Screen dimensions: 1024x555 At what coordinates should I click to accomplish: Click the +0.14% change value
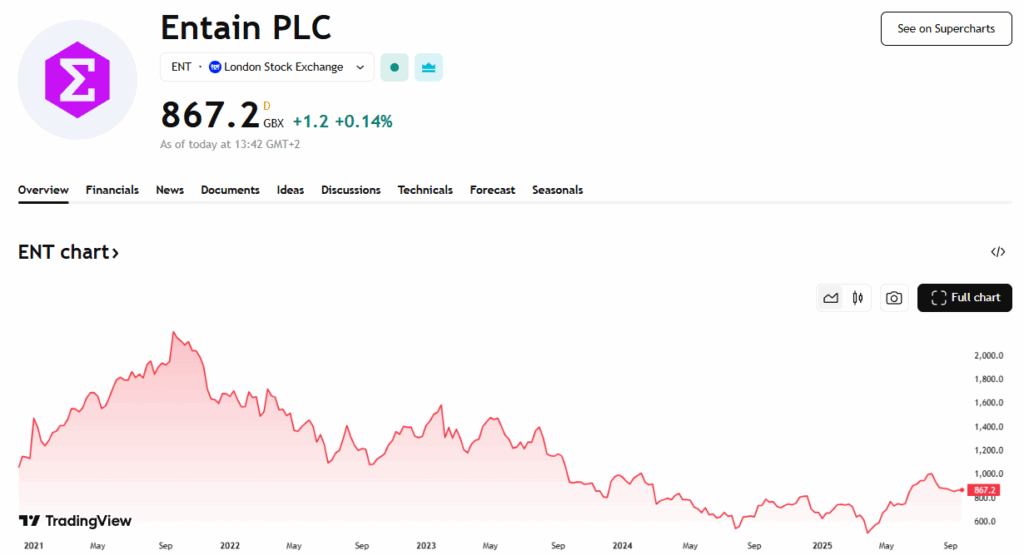tap(364, 121)
